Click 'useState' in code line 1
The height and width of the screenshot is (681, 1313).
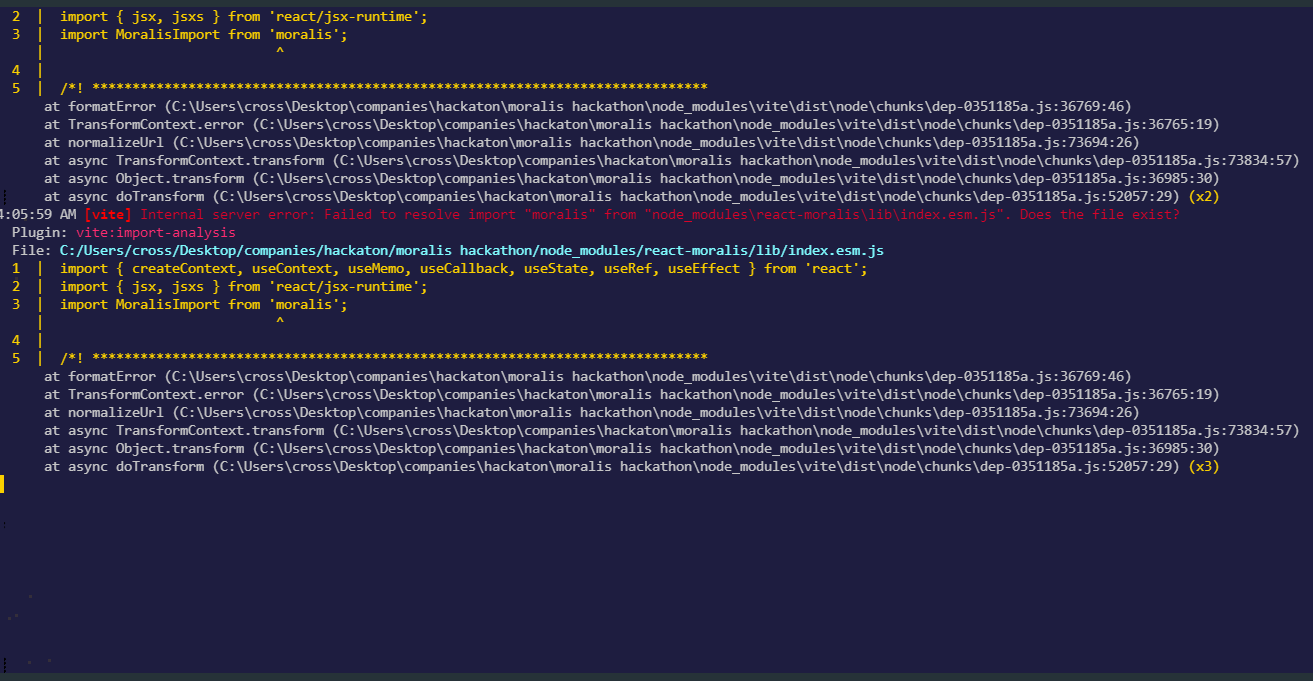(x=556, y=268)
